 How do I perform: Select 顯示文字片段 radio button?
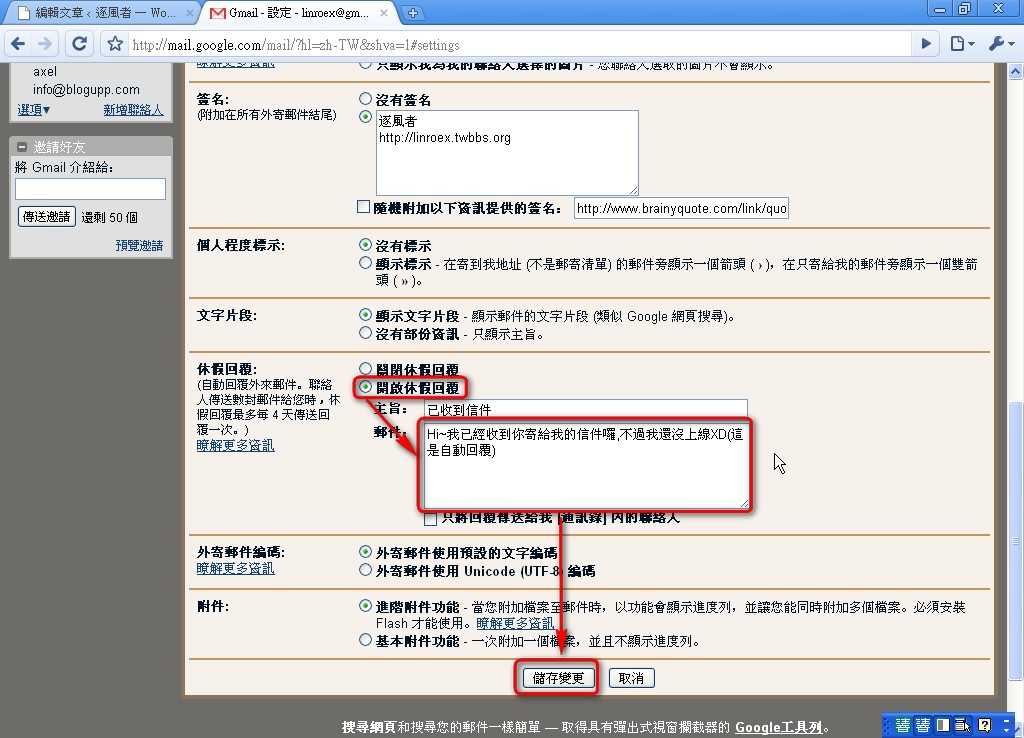365,315
